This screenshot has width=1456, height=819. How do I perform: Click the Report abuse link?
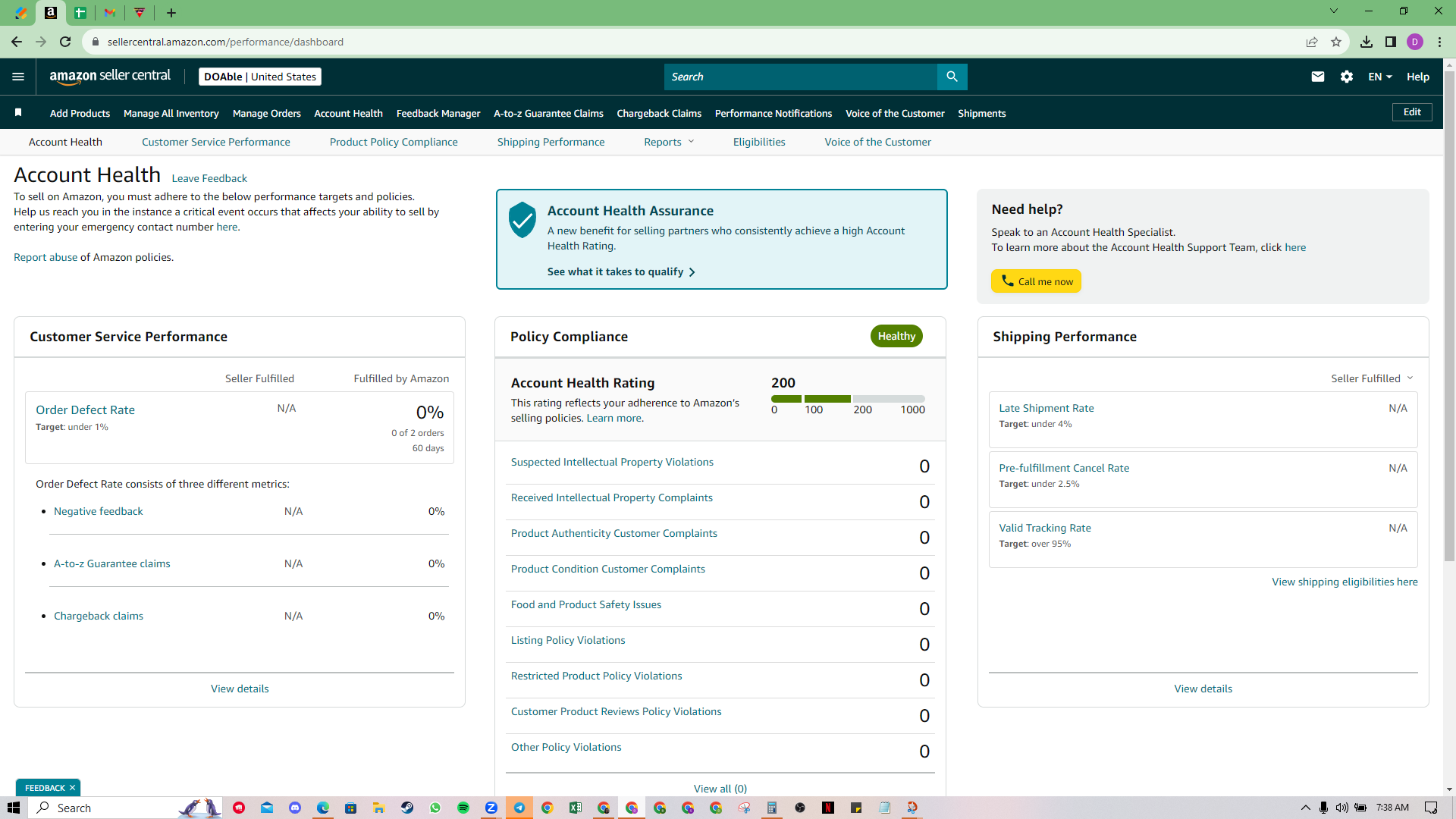tap(45, 257)
